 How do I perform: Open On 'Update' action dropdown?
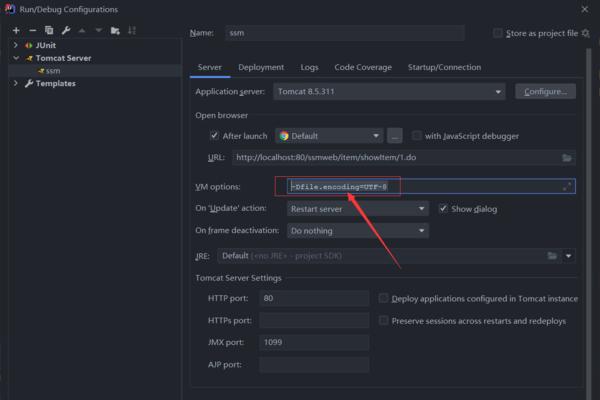(358, 209)
